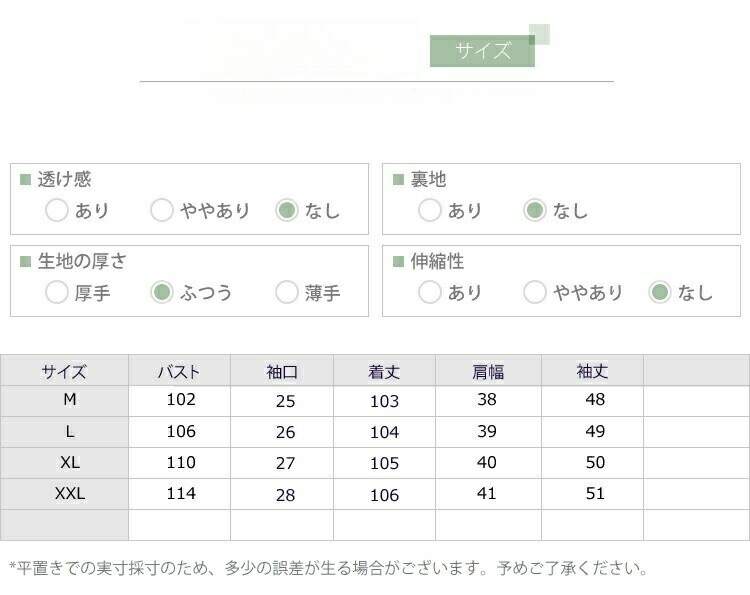Click the 着丈 column header
Screen dimensions: 750x595
[384, 371]
